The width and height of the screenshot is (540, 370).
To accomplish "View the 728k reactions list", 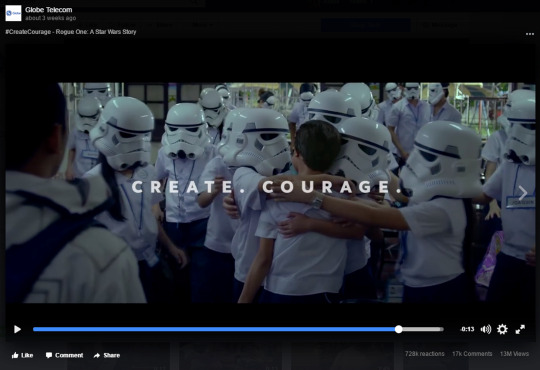I will [x=425, y=354].
